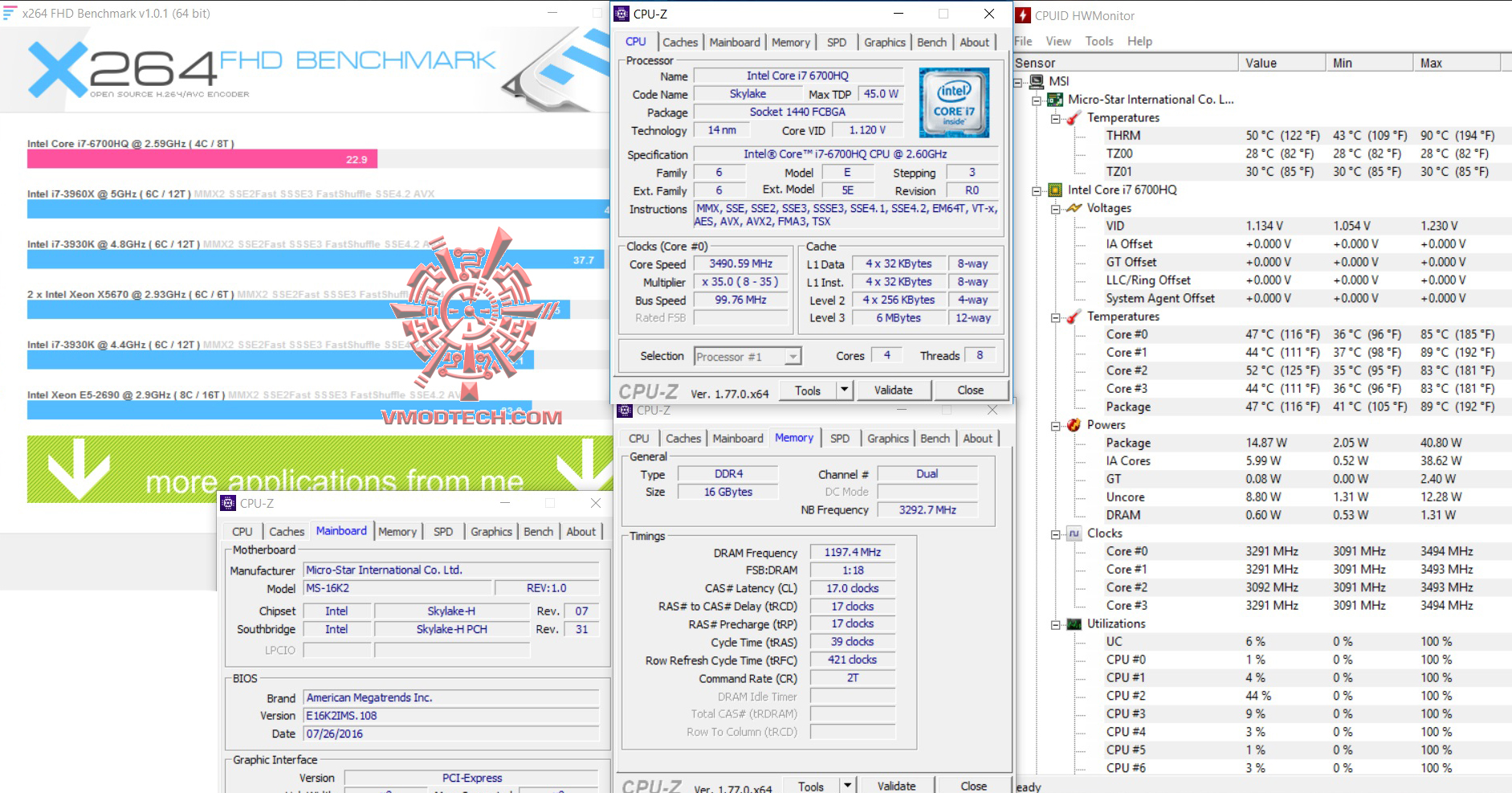Collapse the Powers tree section
1512x793 pixels.
[x=1055, y=426]
